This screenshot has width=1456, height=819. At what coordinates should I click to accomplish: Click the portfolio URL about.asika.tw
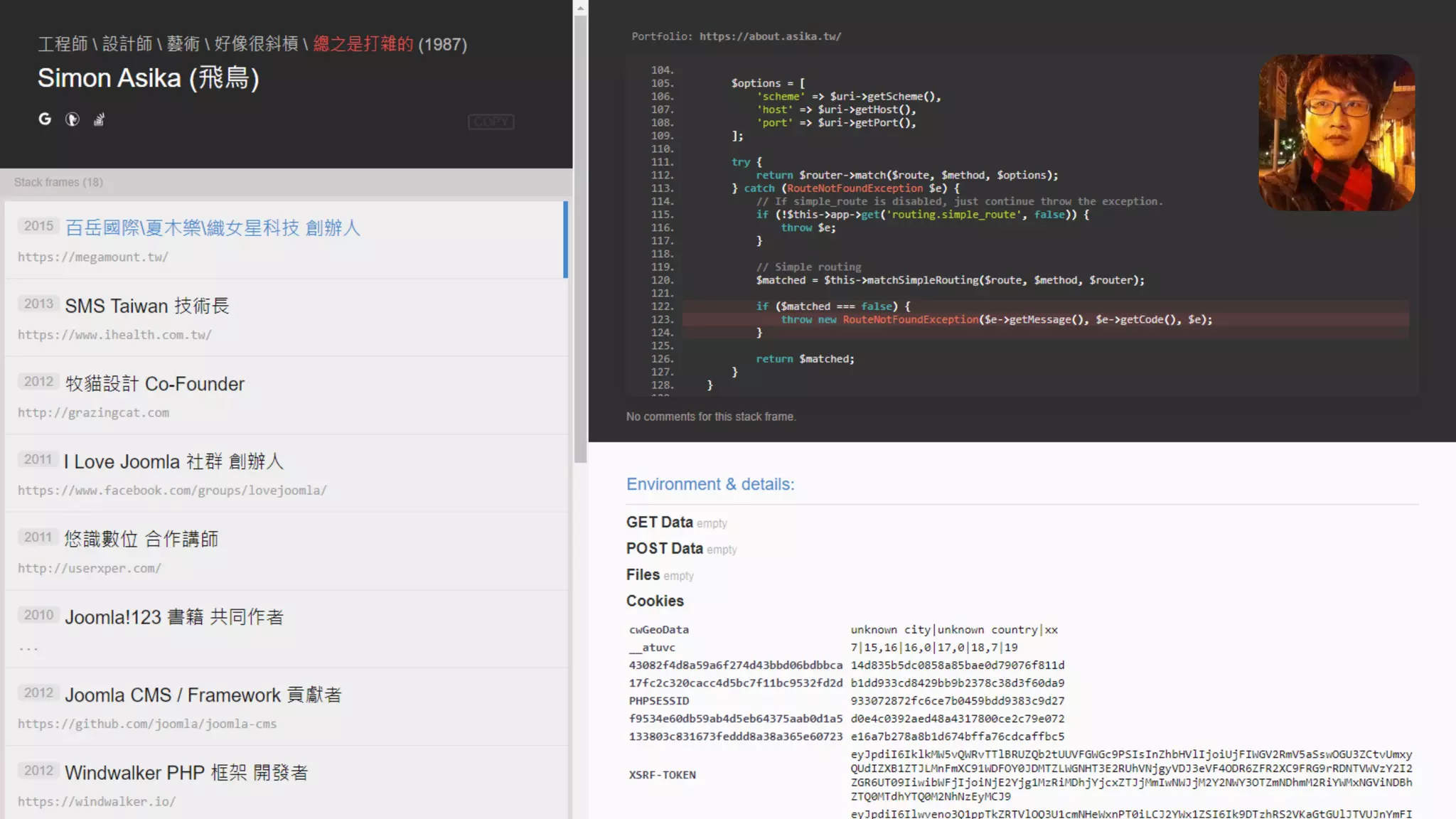pyautogui.click(x=770, y=36)
